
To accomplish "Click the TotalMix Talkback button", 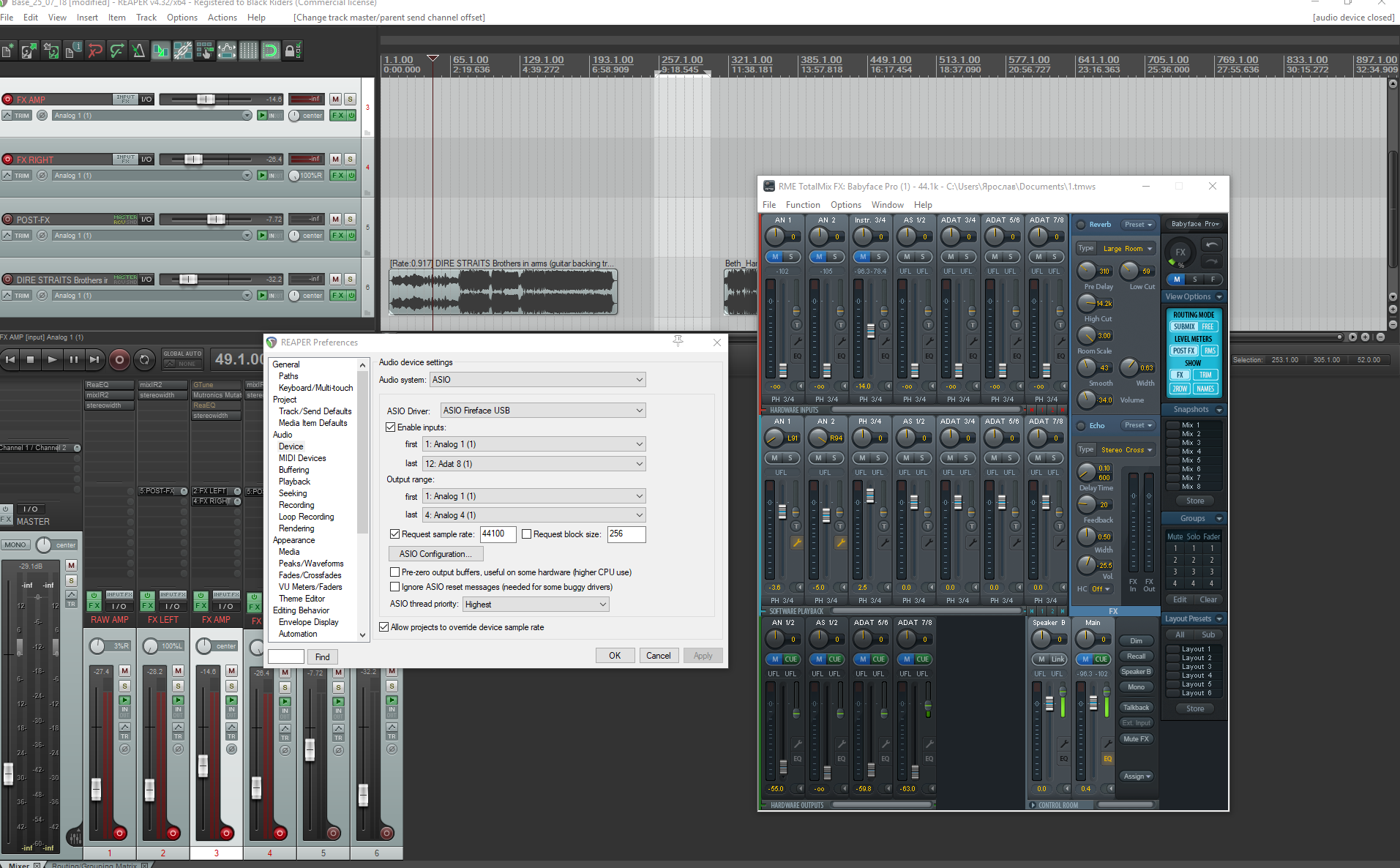I will (x=1136, y=708).
